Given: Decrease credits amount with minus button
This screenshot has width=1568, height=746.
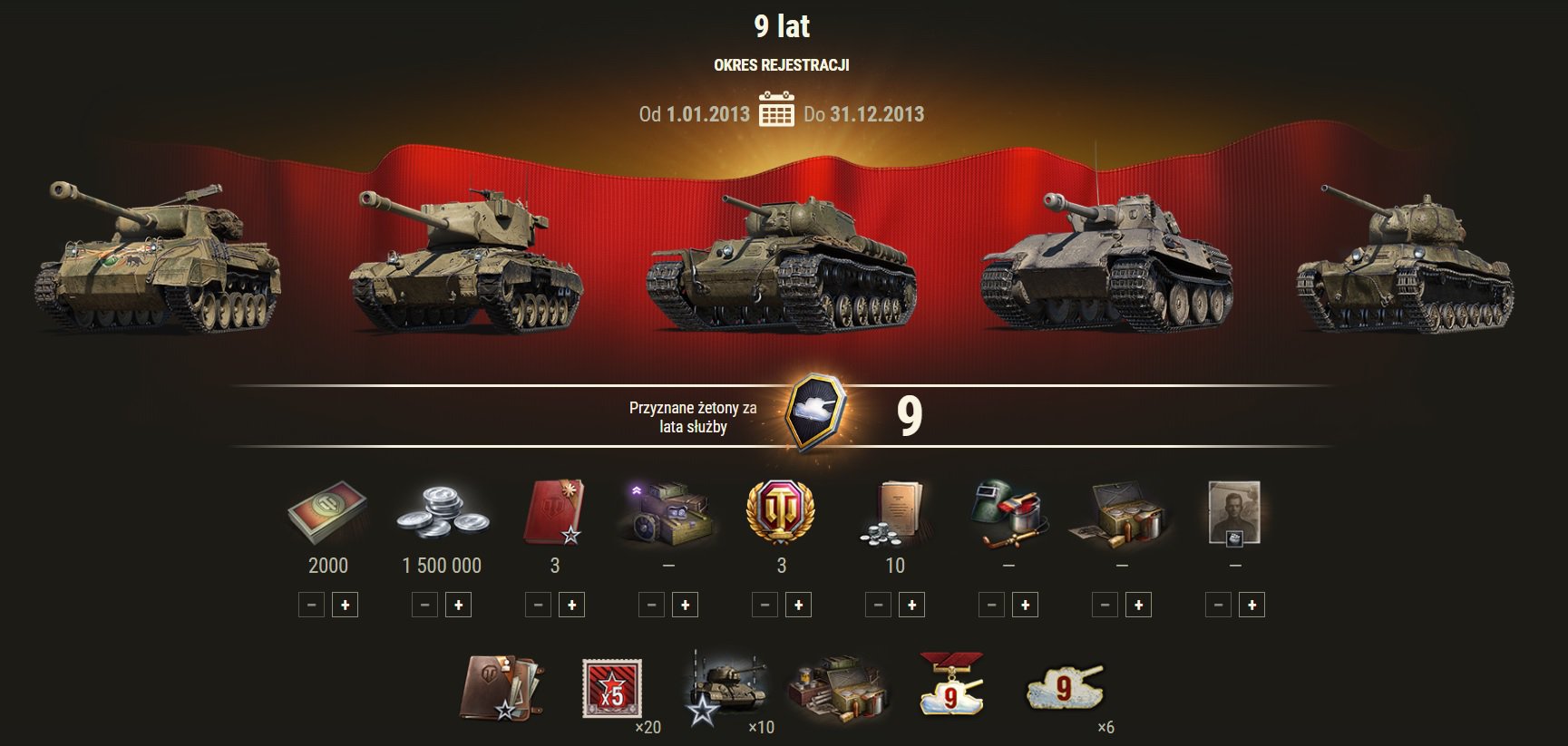Looking at the screenshot, I should (x=425, y=605).
